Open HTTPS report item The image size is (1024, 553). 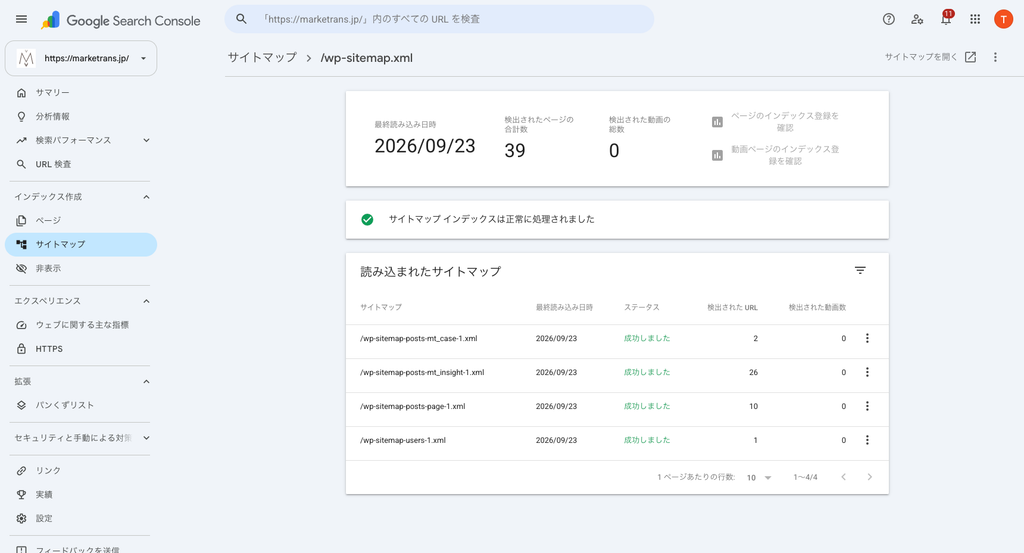pos(81,349)
